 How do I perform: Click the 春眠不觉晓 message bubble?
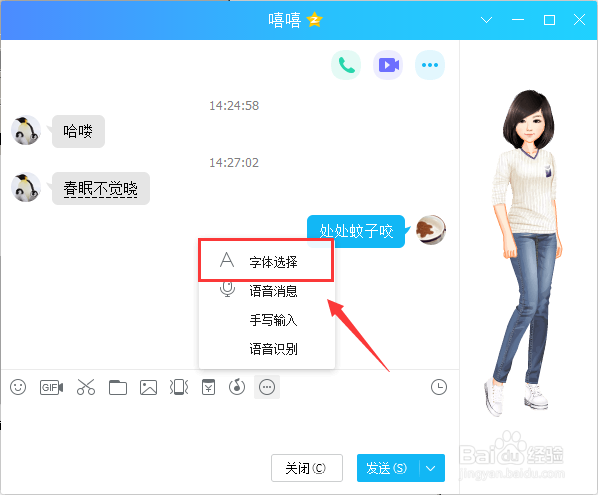[101, 188]
